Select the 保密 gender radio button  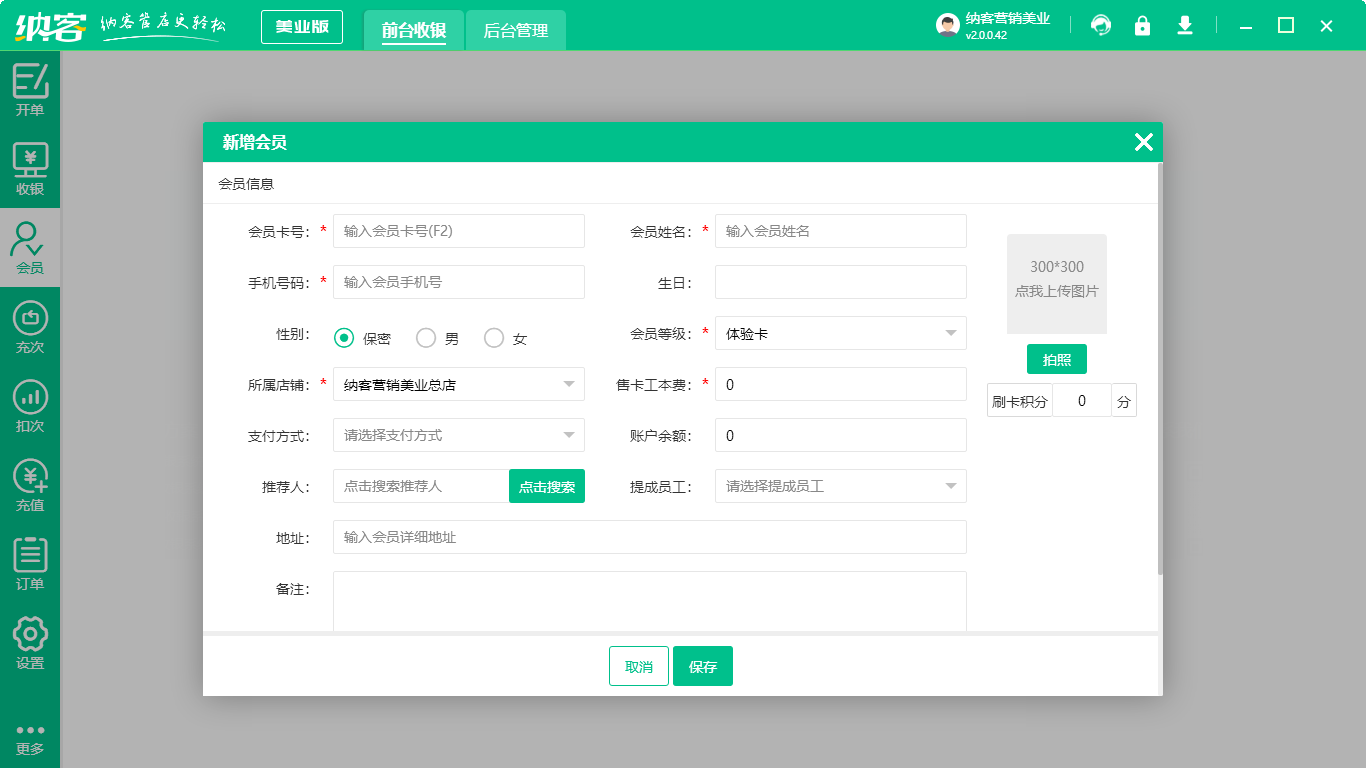click(342, 337)
